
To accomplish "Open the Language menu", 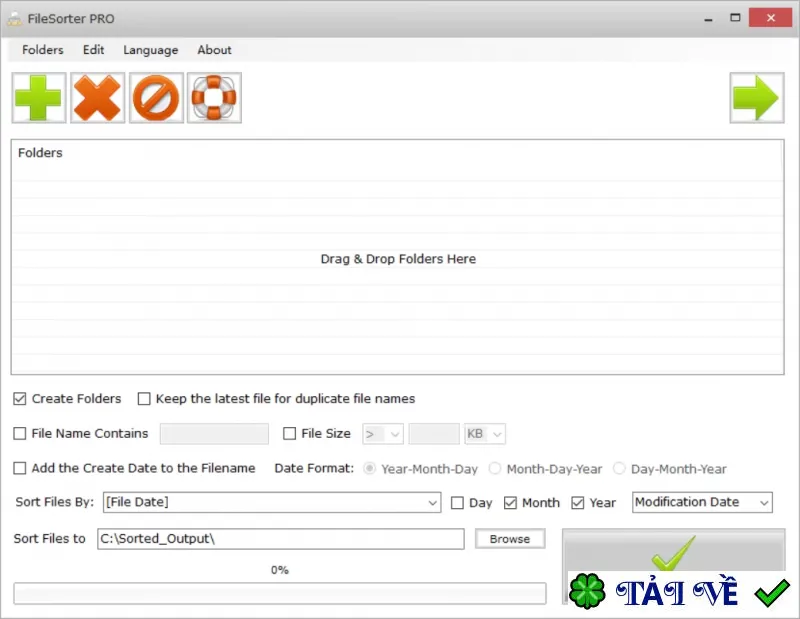I will (x=151, y=50).
